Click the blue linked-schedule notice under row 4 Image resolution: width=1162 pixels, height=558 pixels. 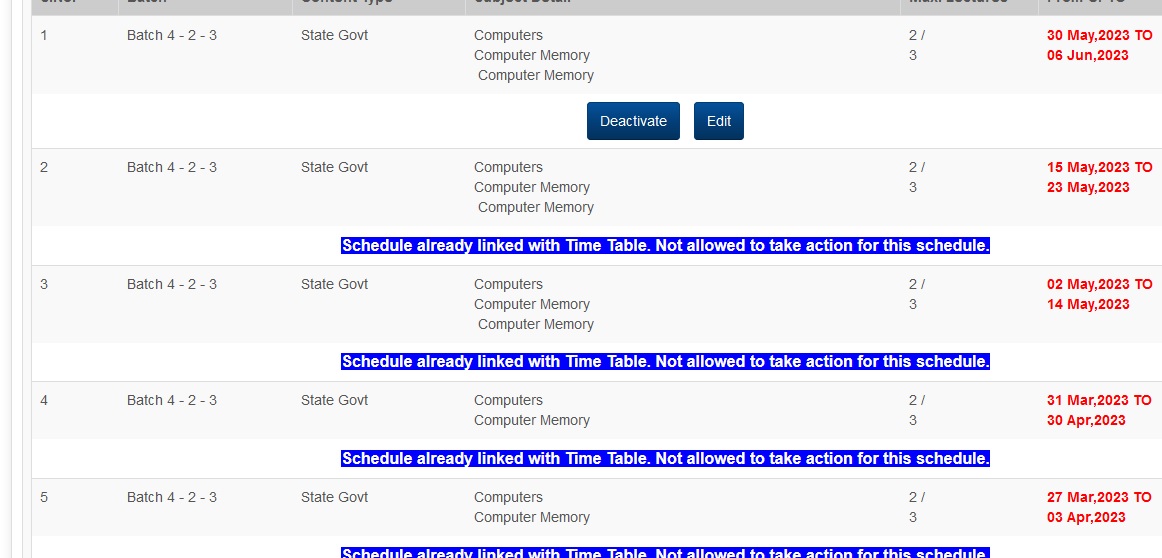[665, 459]
